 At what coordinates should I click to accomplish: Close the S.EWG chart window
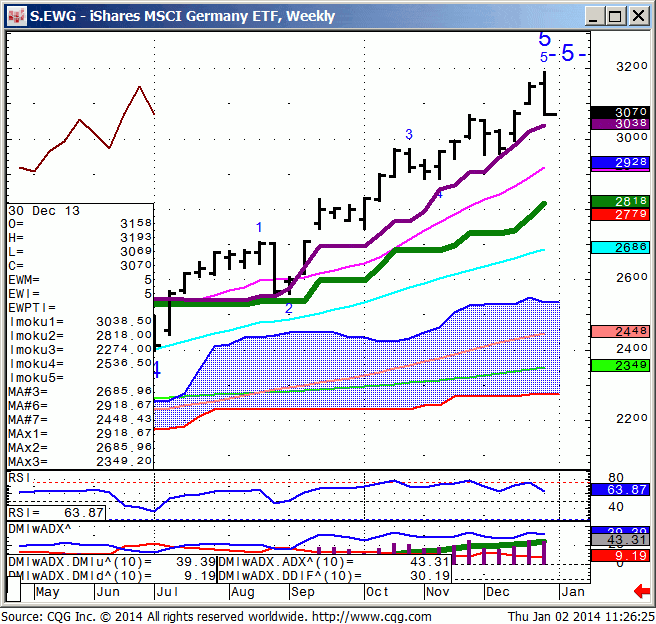pos(639,15)
